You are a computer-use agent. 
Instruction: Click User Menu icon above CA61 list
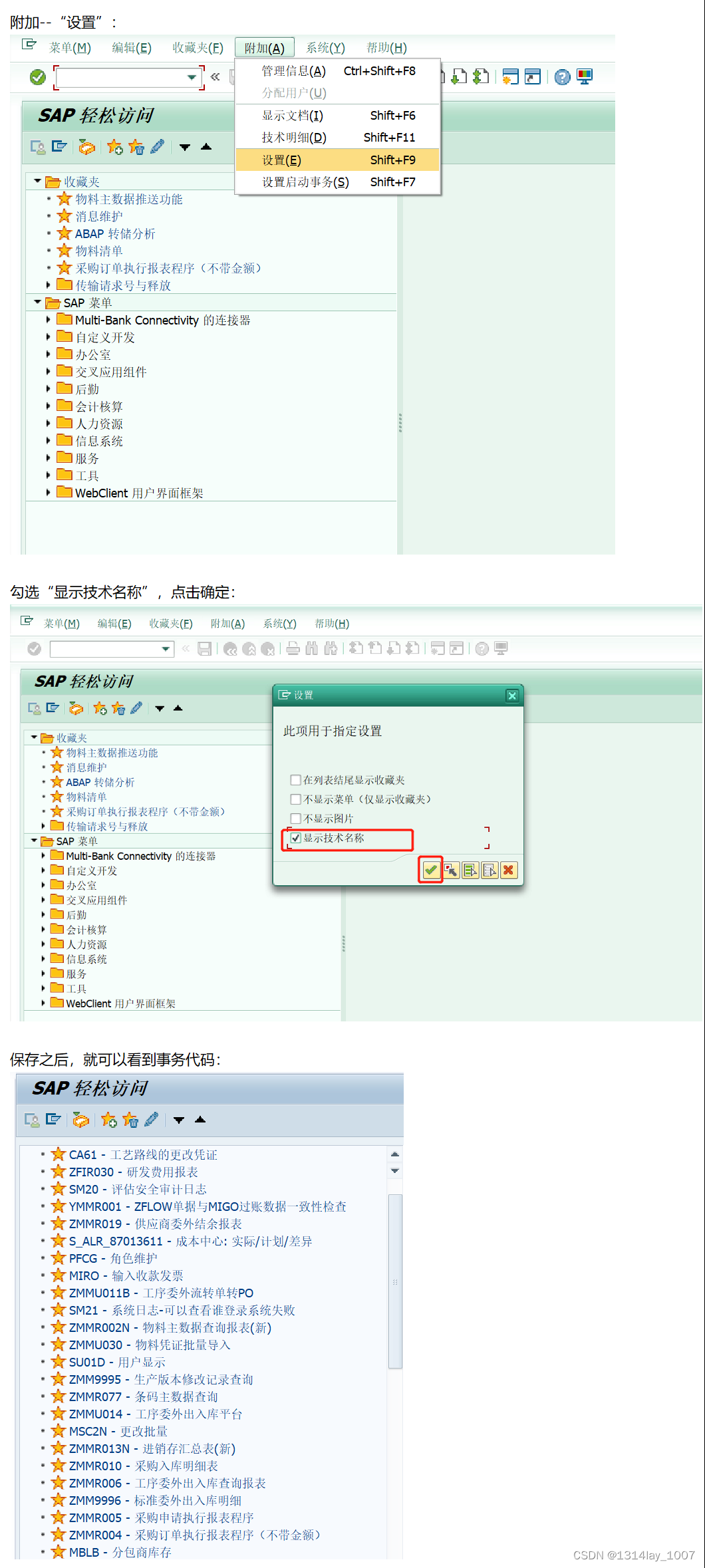tap(31, 1120)
